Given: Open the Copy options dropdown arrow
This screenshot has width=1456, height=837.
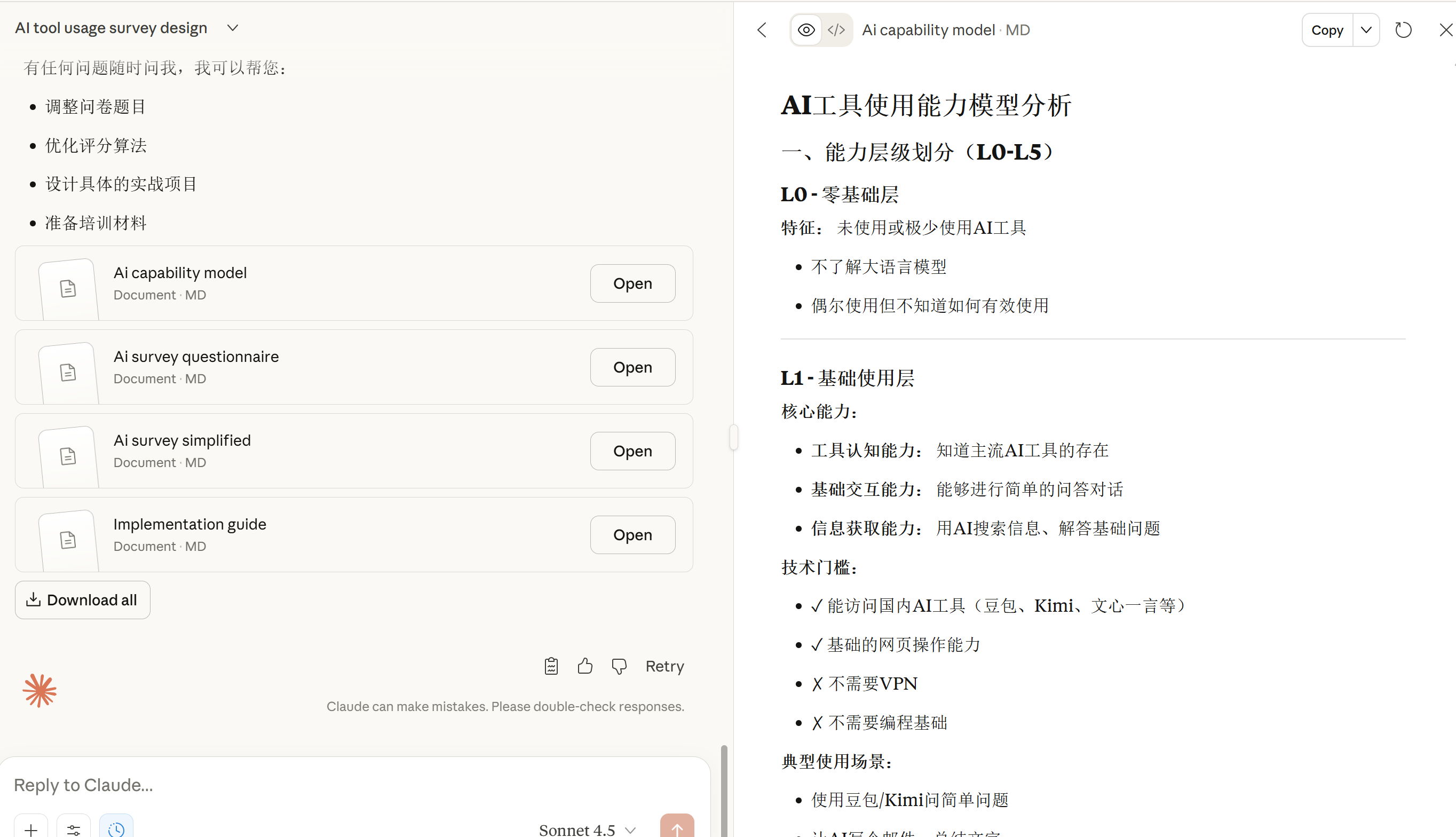Looking at the screenshot, I should [1366, 30].
